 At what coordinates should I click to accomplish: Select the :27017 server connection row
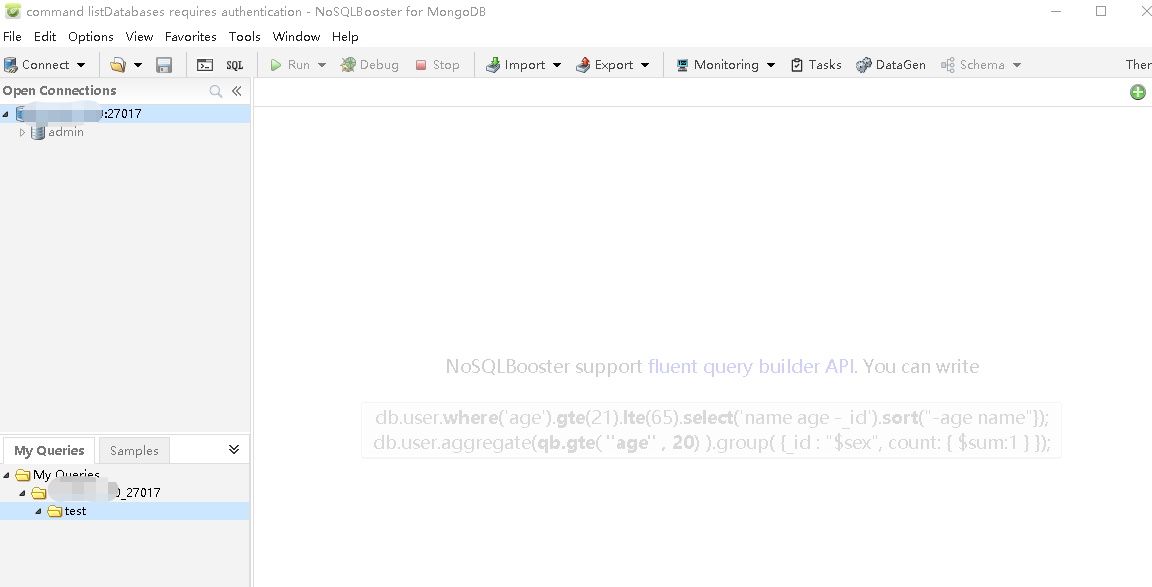[x=125, y=114]
